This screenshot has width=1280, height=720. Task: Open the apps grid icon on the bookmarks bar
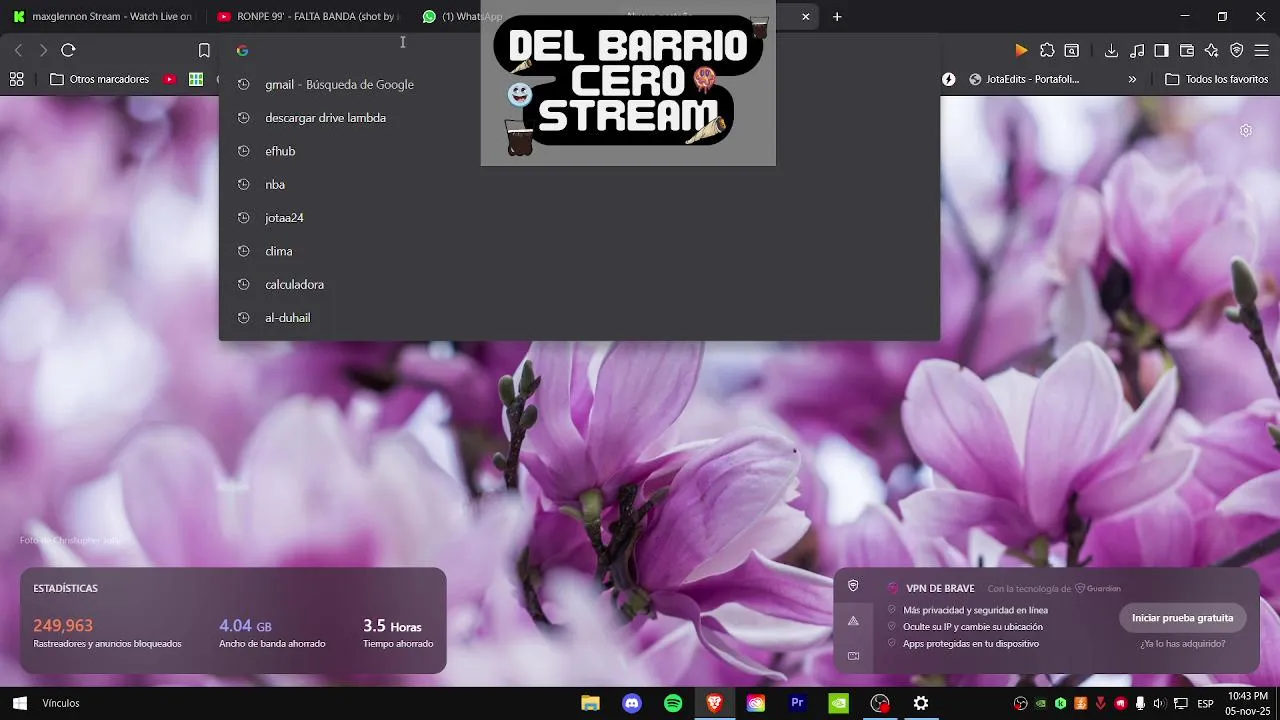[x=17, y=79]
